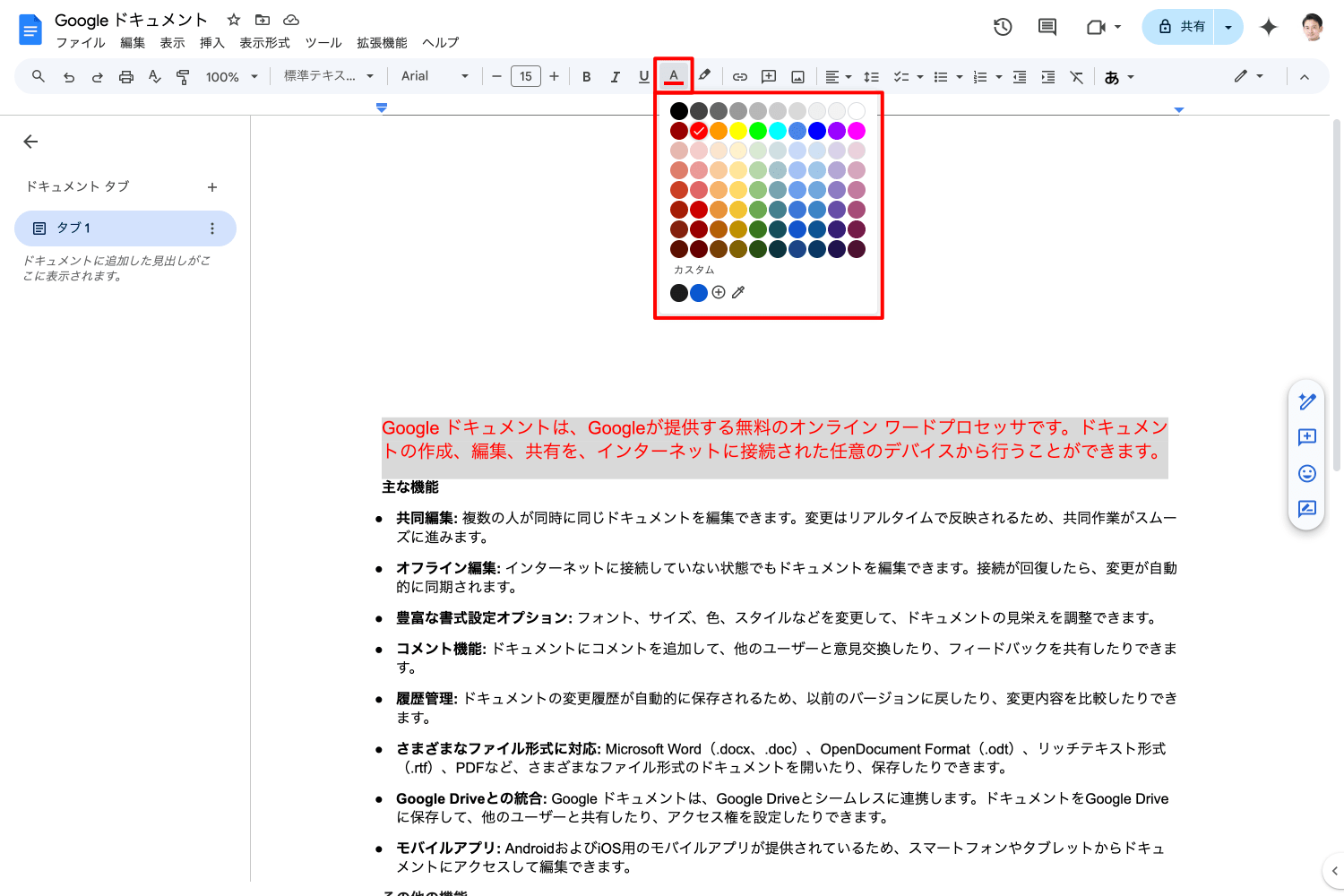Select the custom blue swatch under カスタム
Image resolution: width=1344 pixels, height=896 pixels.
(699, 292)
